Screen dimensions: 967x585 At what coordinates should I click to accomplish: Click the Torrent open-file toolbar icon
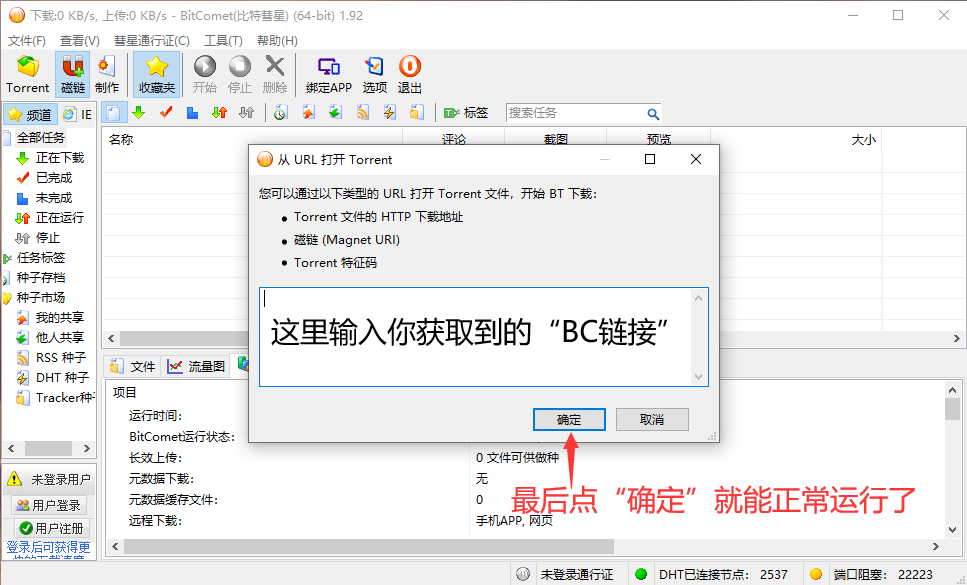click(x=27, y=74)
